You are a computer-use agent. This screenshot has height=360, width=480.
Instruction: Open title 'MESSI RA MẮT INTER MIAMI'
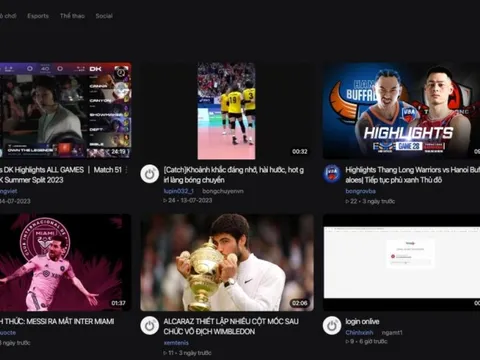click(x=57, y=321)
